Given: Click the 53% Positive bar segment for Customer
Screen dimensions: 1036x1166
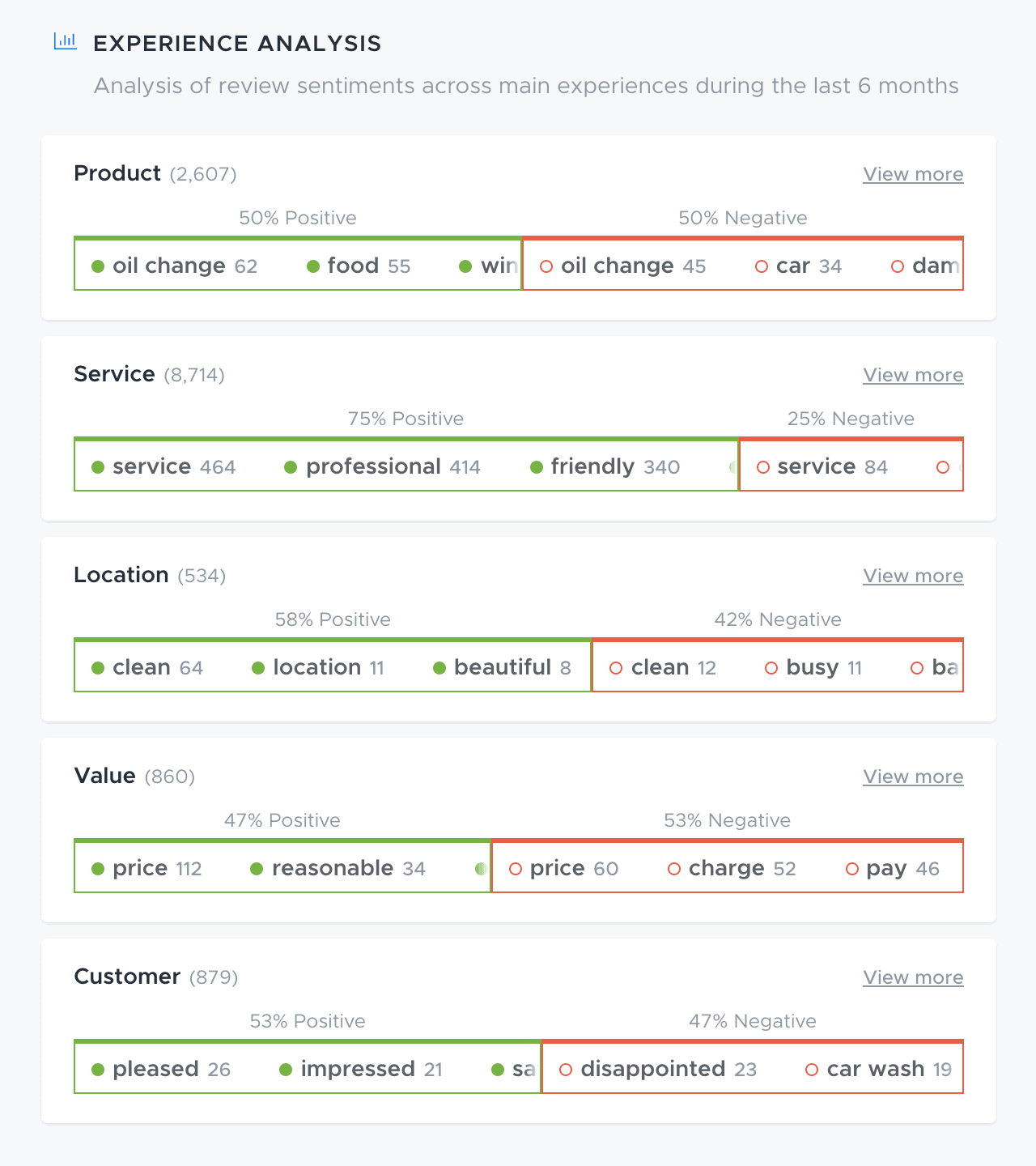Looking at the screenshot, I should pos(308,1067).
